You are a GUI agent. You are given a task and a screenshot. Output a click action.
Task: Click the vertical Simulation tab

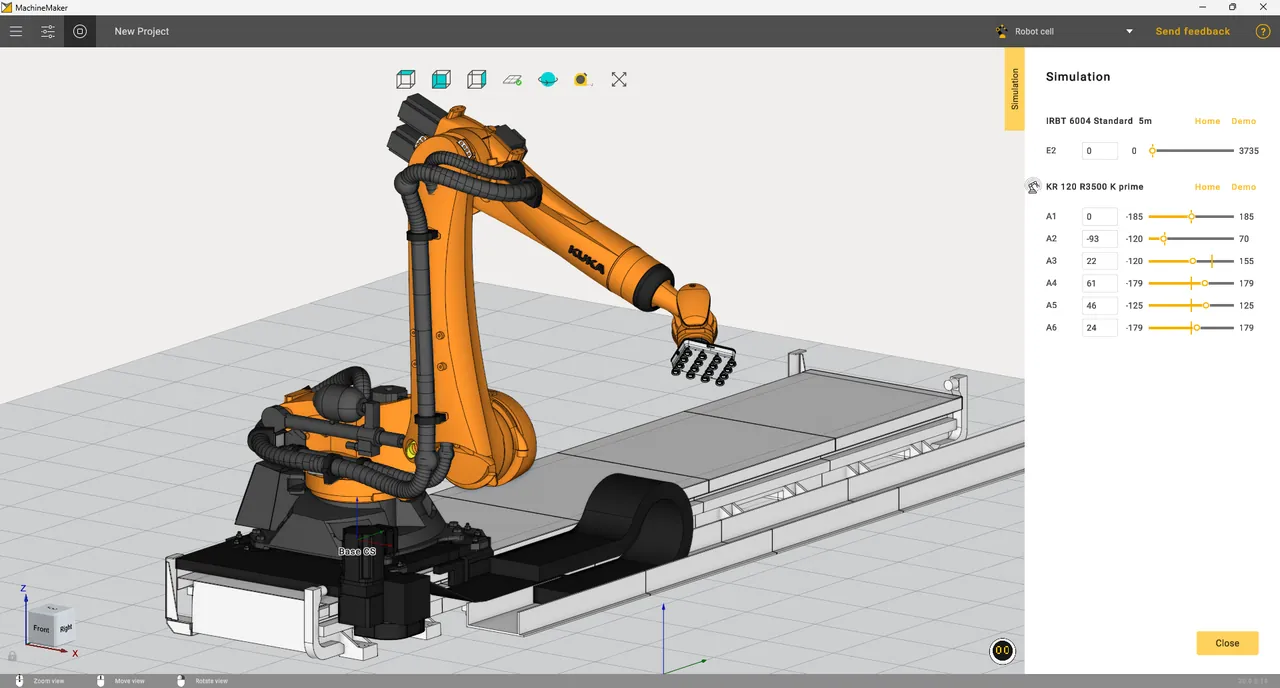point(1014,89)
